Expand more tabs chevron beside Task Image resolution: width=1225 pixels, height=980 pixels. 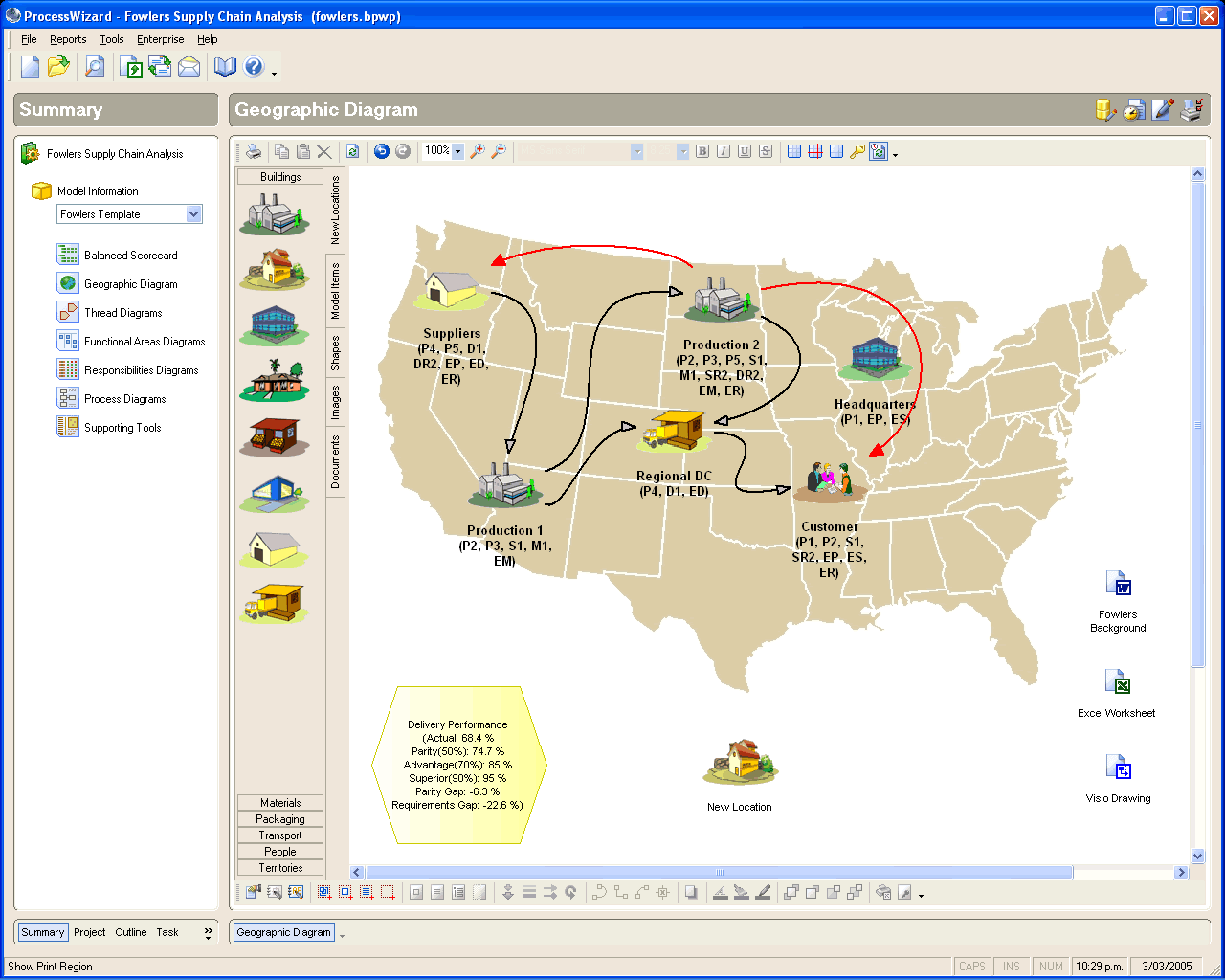coord(208,932)
